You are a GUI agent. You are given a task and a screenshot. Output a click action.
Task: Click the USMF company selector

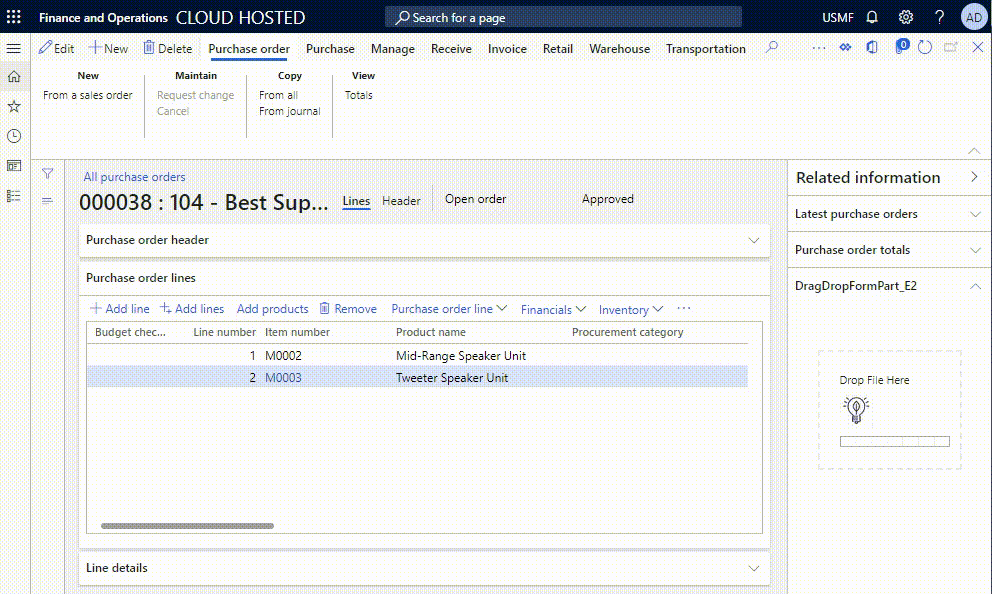pos(838,18)
